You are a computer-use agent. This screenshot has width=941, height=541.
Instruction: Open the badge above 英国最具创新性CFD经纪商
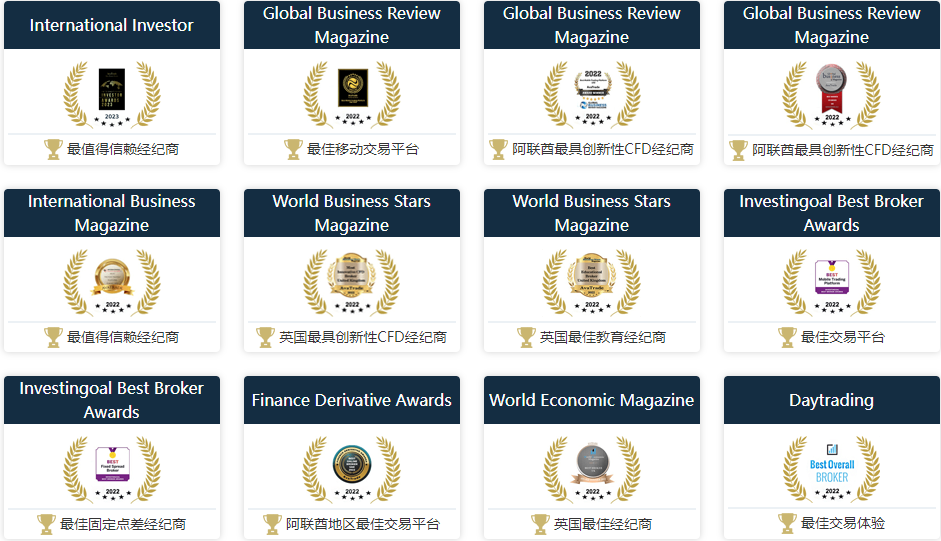click(x=352, y=274)
